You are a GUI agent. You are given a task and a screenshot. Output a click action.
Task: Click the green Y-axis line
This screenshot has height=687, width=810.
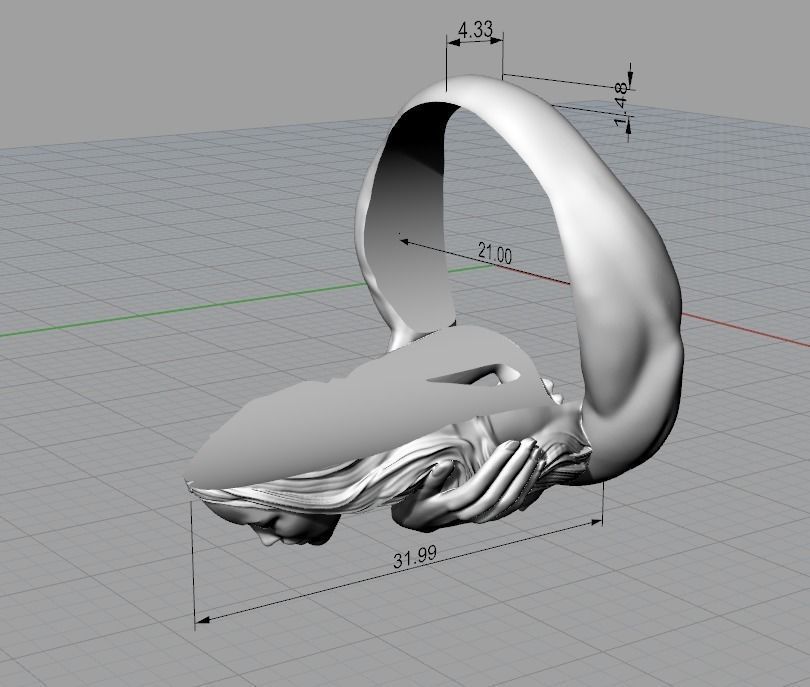pyautogui.click(x=181, y=311)
